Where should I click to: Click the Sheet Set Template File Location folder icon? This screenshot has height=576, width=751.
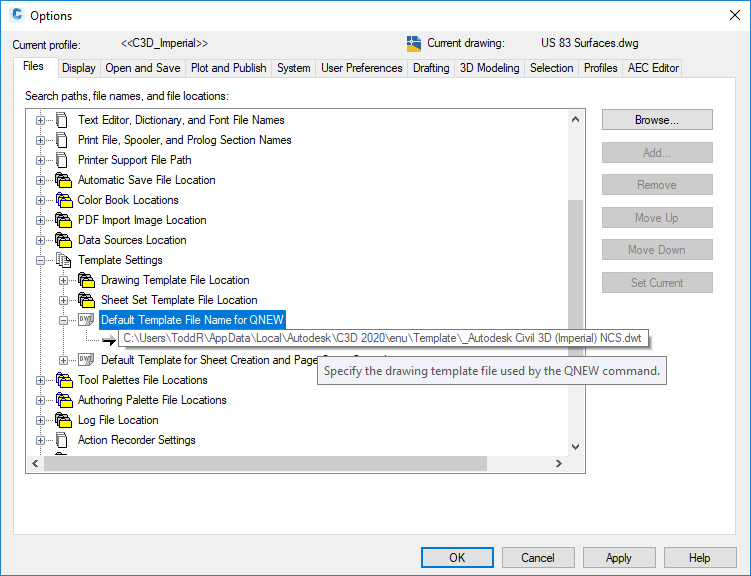tap(86, 300)
